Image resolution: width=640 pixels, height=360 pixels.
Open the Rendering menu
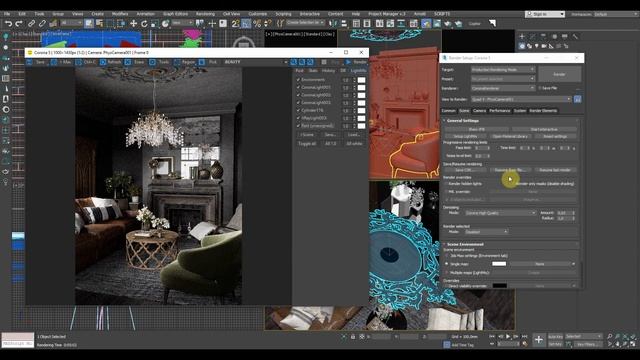[x=205, y=14]
